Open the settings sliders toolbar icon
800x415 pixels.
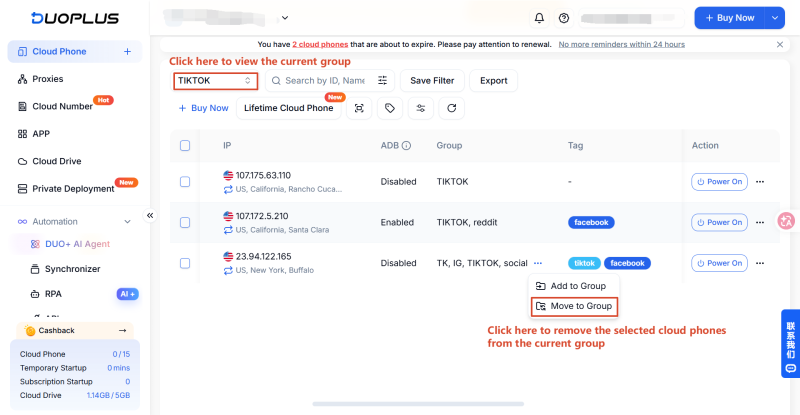click(x=420, y=108)
